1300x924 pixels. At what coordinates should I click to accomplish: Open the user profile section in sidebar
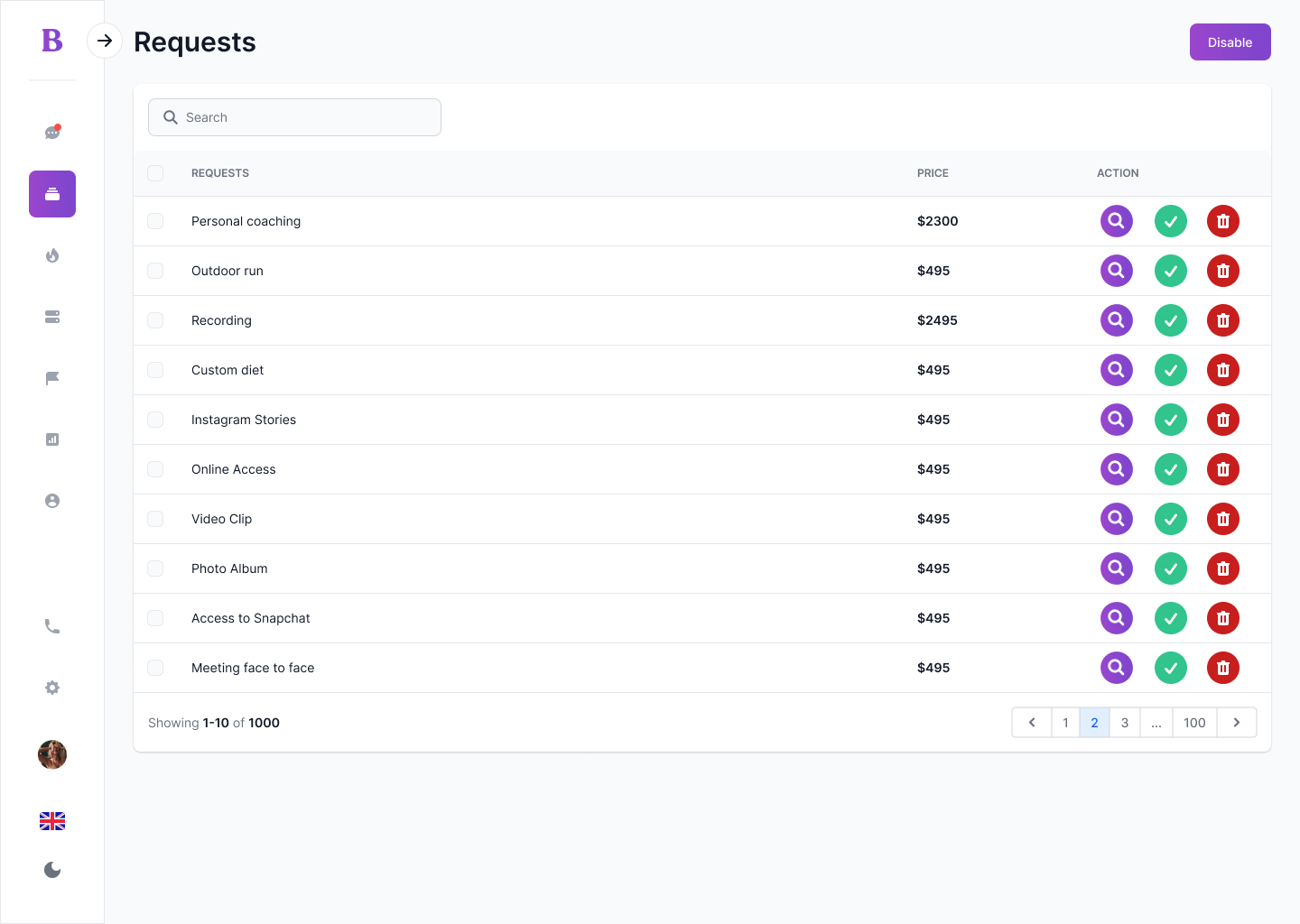tap(51, 500)
